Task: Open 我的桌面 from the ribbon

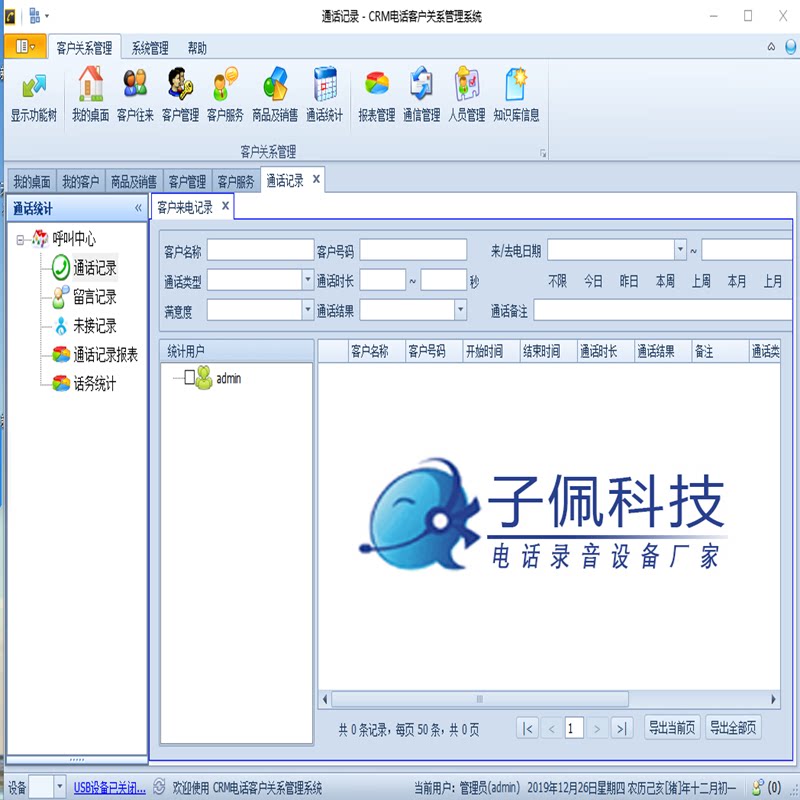Action: [x=90, y=96]
